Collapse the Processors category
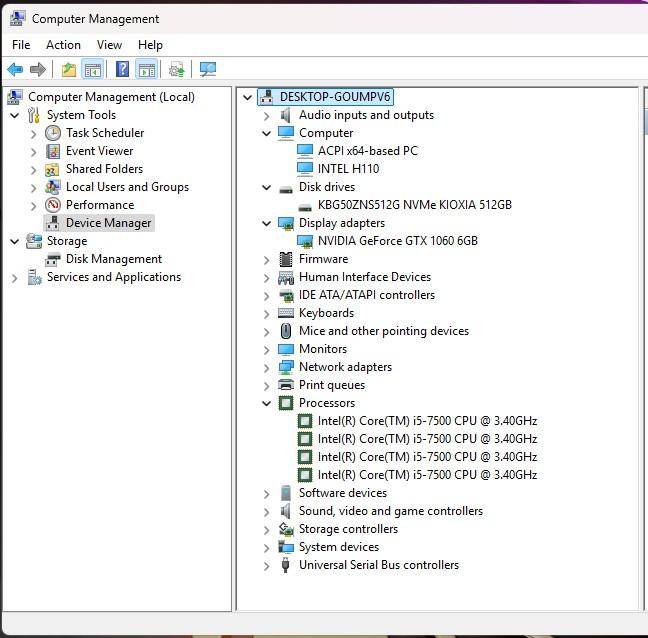 coord(267,403)
